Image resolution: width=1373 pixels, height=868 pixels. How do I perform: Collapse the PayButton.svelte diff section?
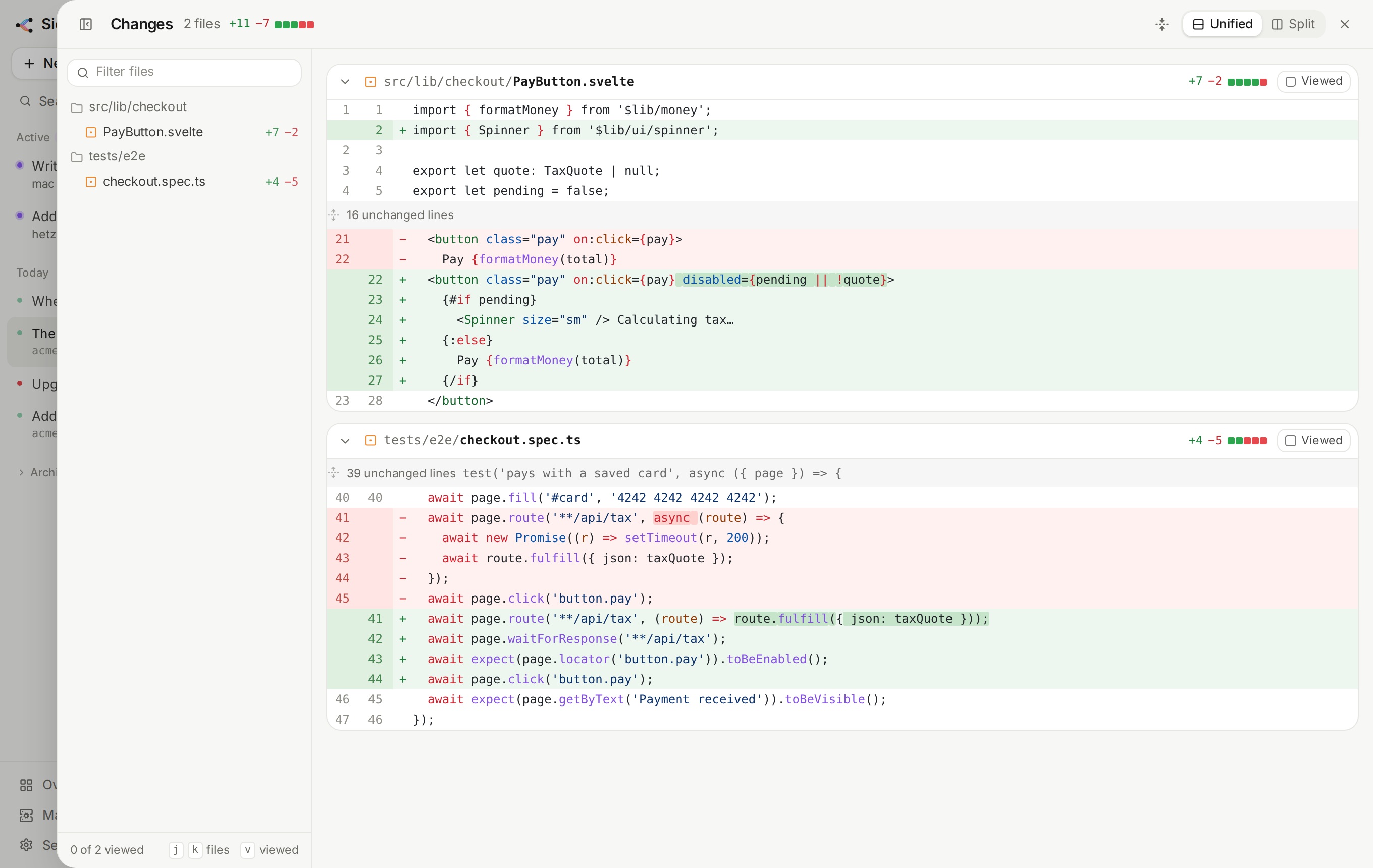[x=345, y=81]
